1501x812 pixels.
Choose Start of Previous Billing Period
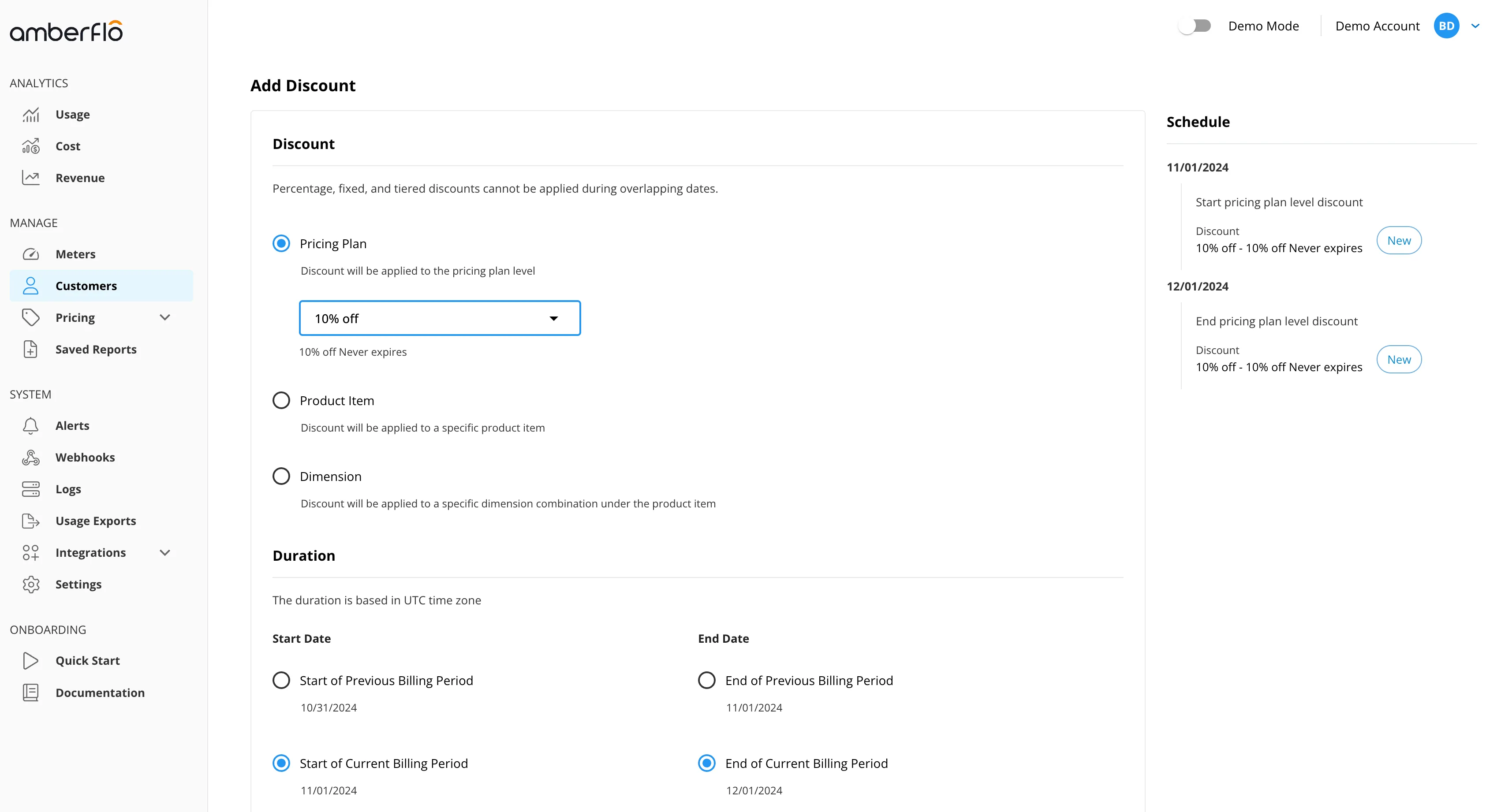point(281,680)
